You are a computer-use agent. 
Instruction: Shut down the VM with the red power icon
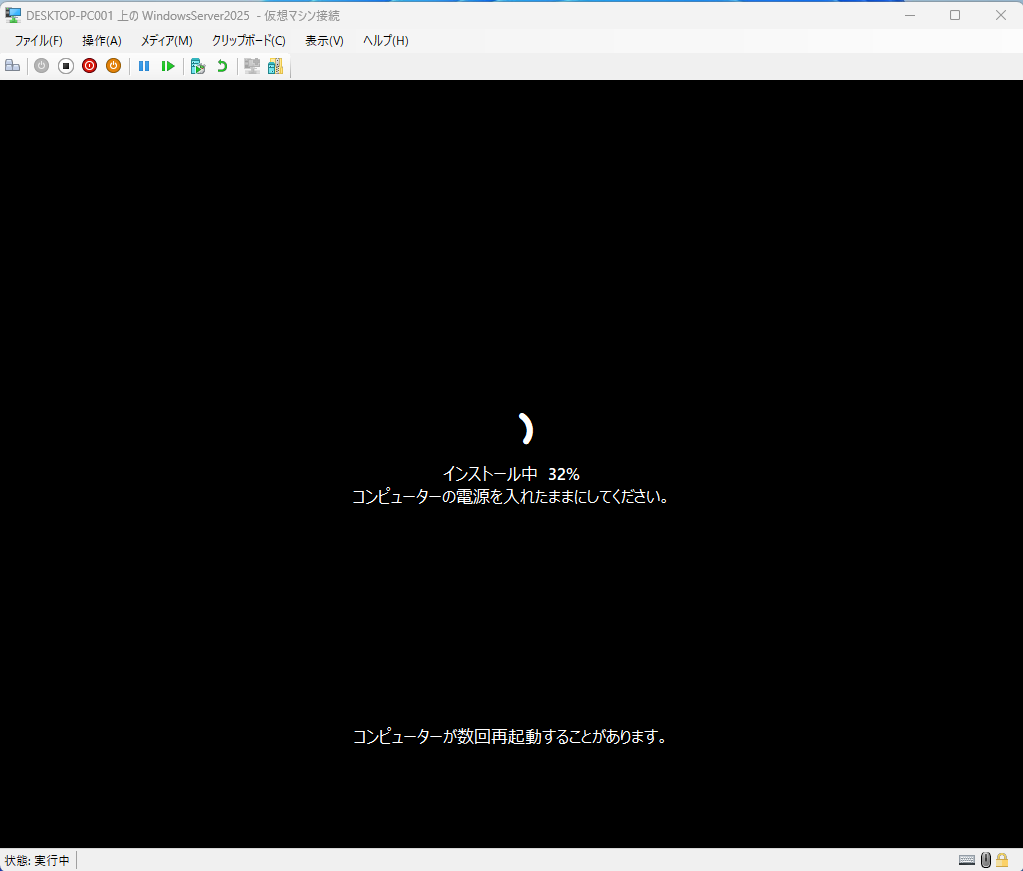click(x=89, y=66)
